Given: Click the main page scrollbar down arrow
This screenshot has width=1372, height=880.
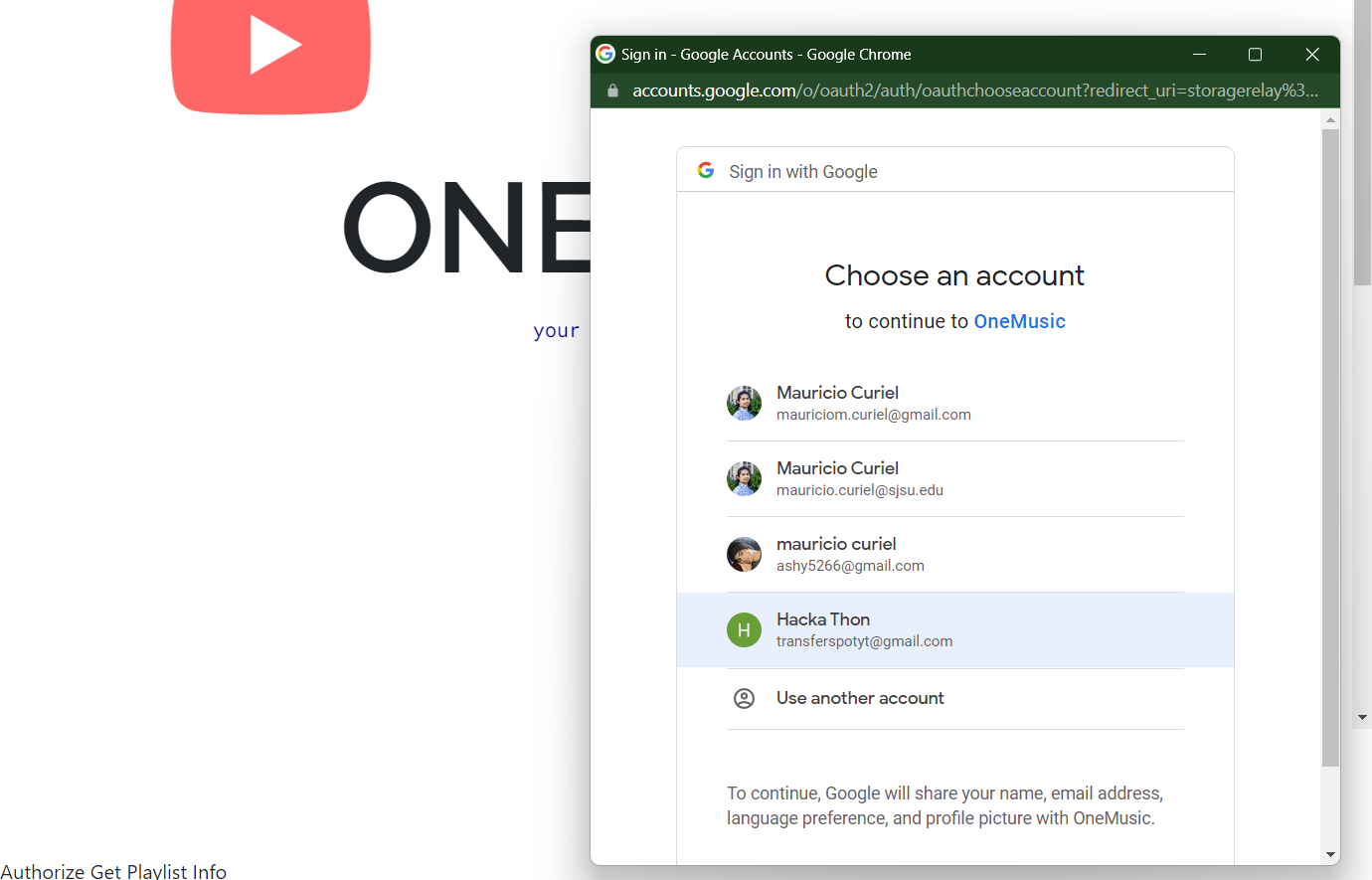Looking at the screenshot, I should (x=1362, y=717).
